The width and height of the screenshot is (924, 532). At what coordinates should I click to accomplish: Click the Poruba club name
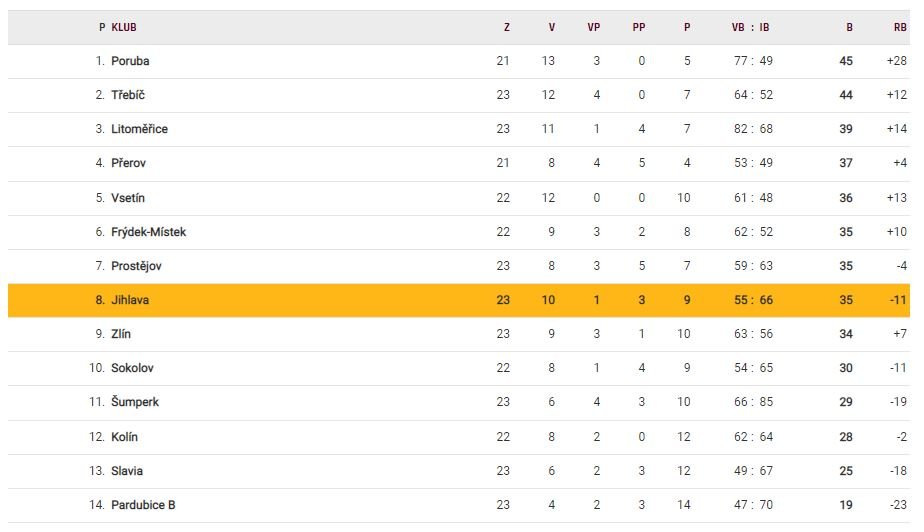point(130,61)
